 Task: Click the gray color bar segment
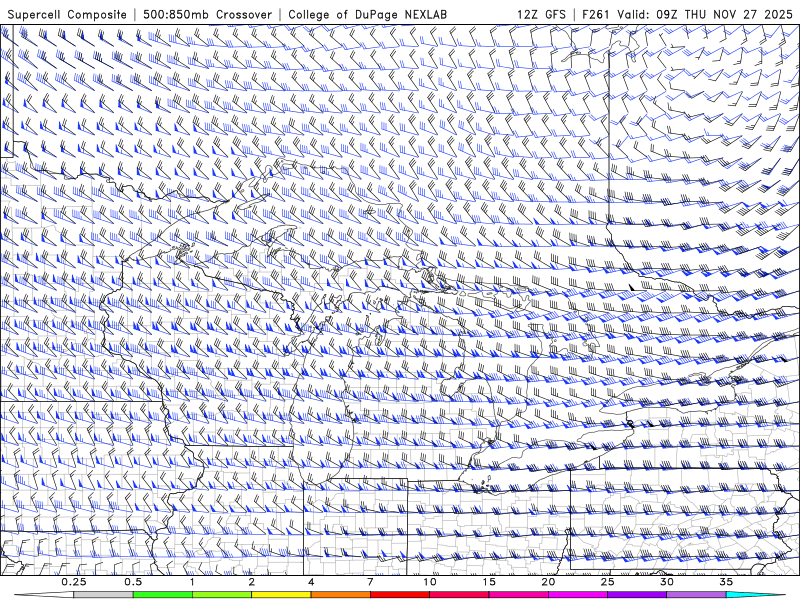pyautogui.click(x=104, y=595)
